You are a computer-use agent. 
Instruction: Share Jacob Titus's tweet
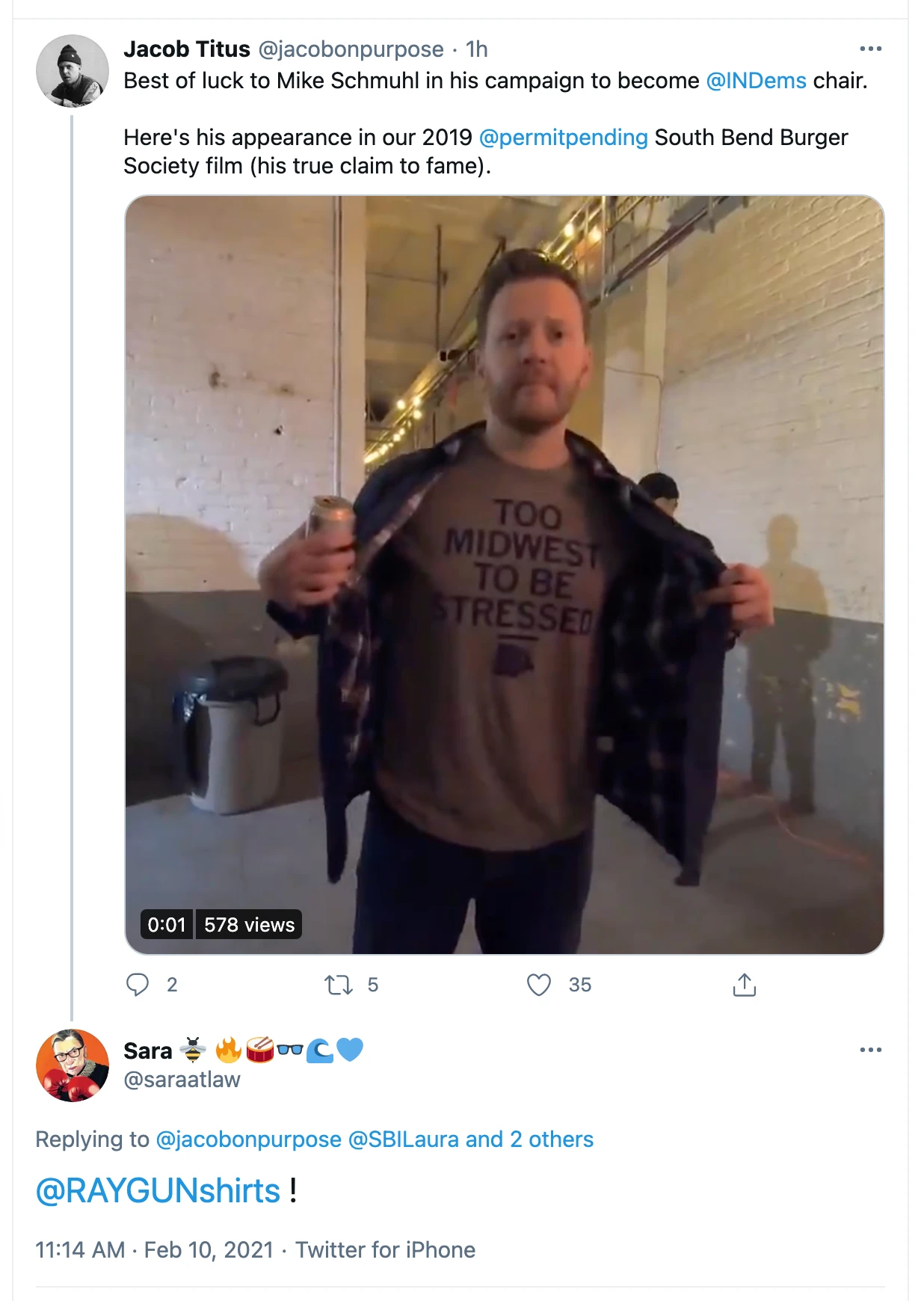tap(744, 985)
